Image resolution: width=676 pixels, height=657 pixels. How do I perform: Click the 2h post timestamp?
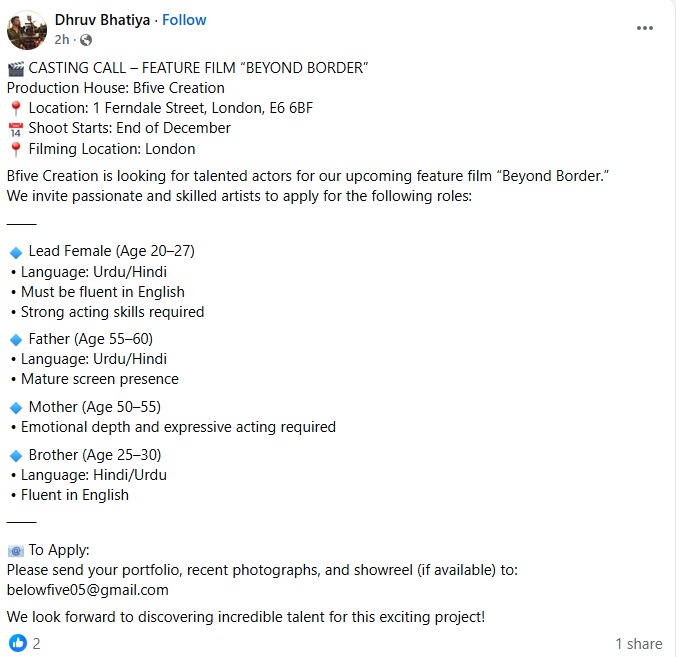[62, 40]
